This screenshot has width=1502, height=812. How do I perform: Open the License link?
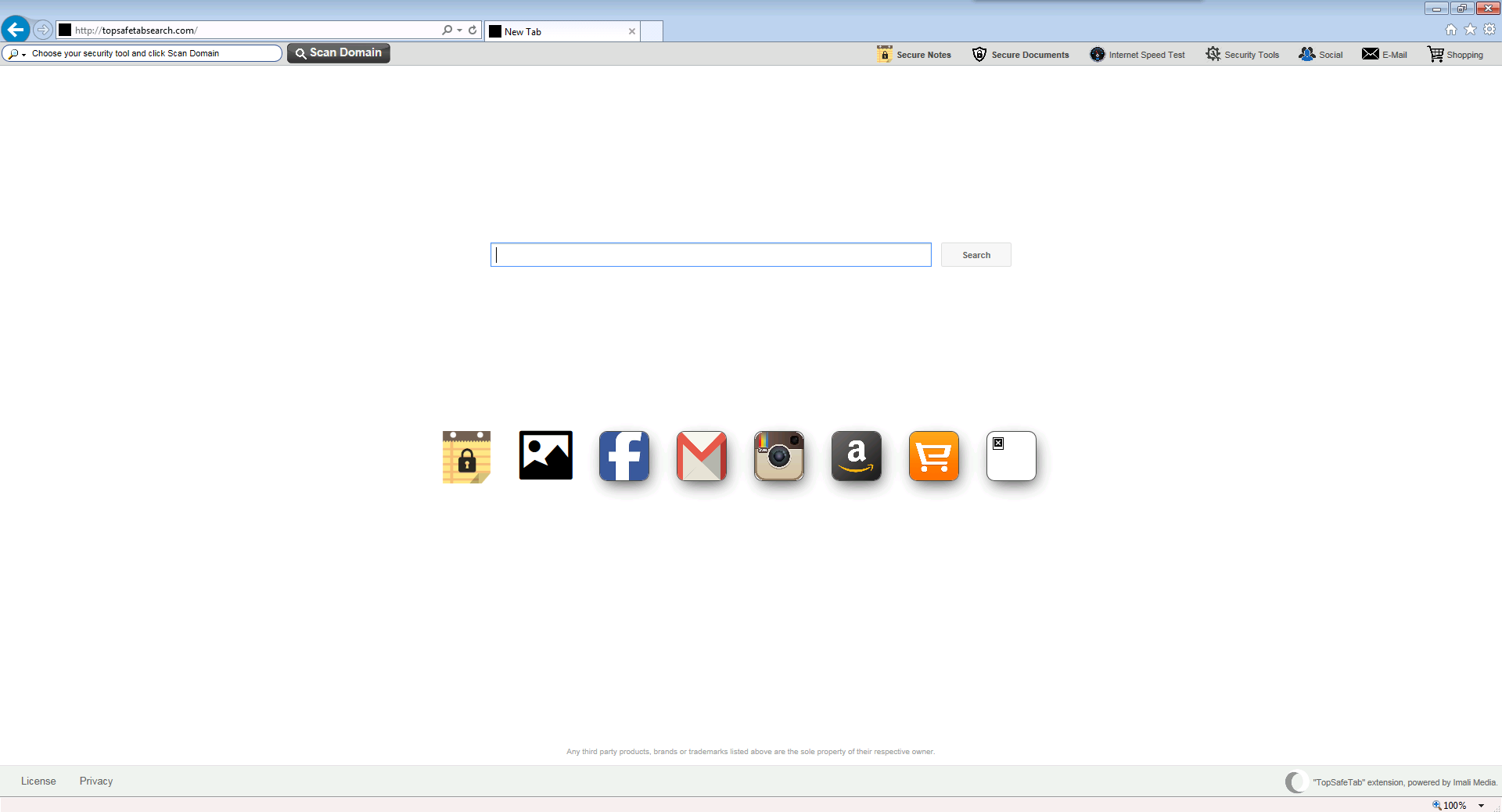coord(38,781)
